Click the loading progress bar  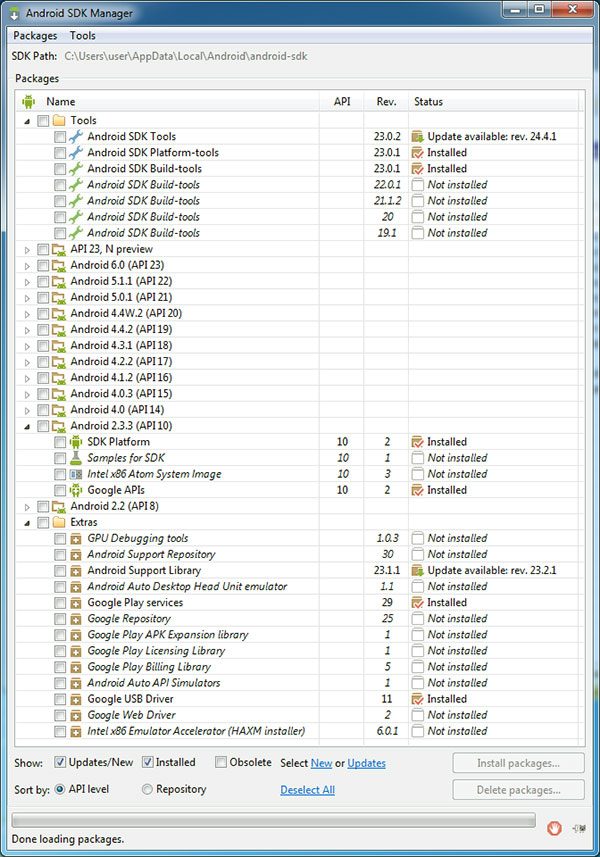click(273, 820)
